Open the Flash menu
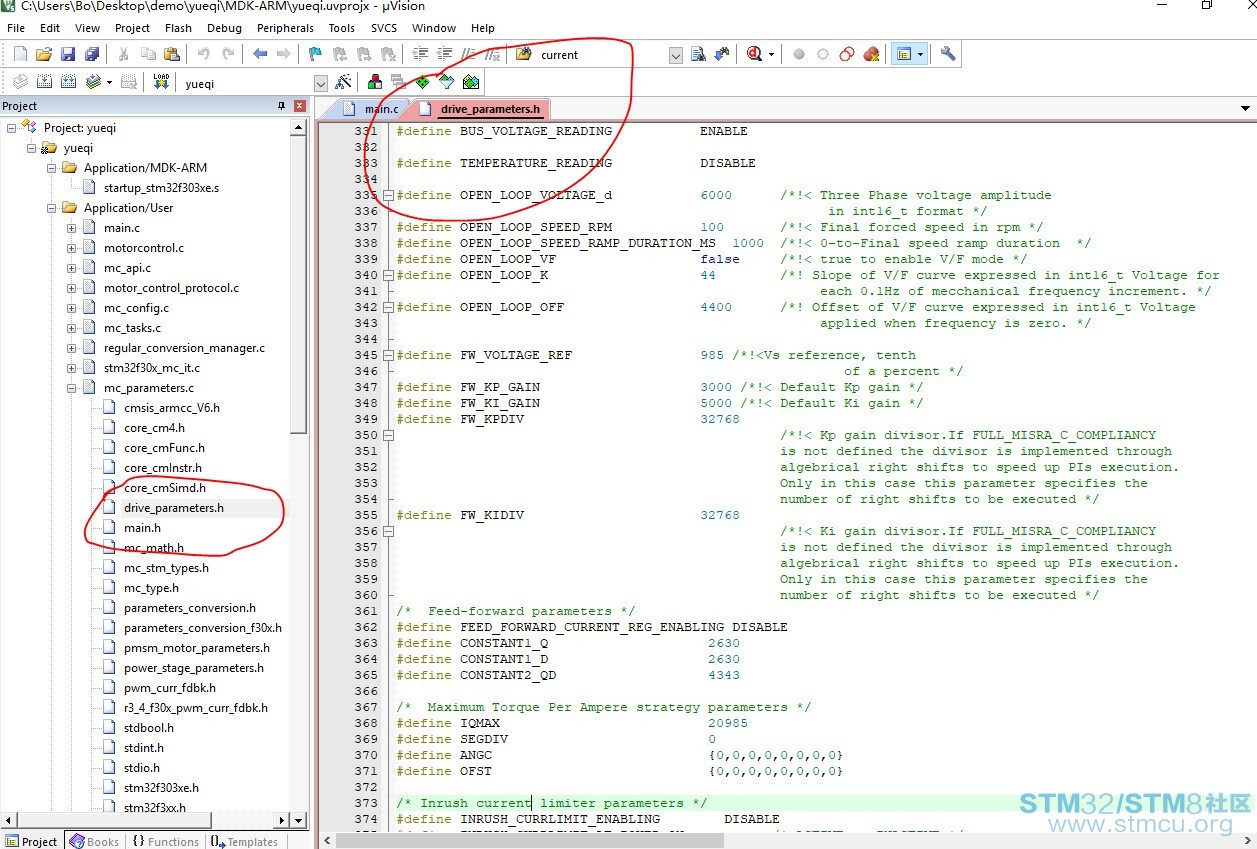The width and height of the screenshot is (1257, 849). [178, 28]
